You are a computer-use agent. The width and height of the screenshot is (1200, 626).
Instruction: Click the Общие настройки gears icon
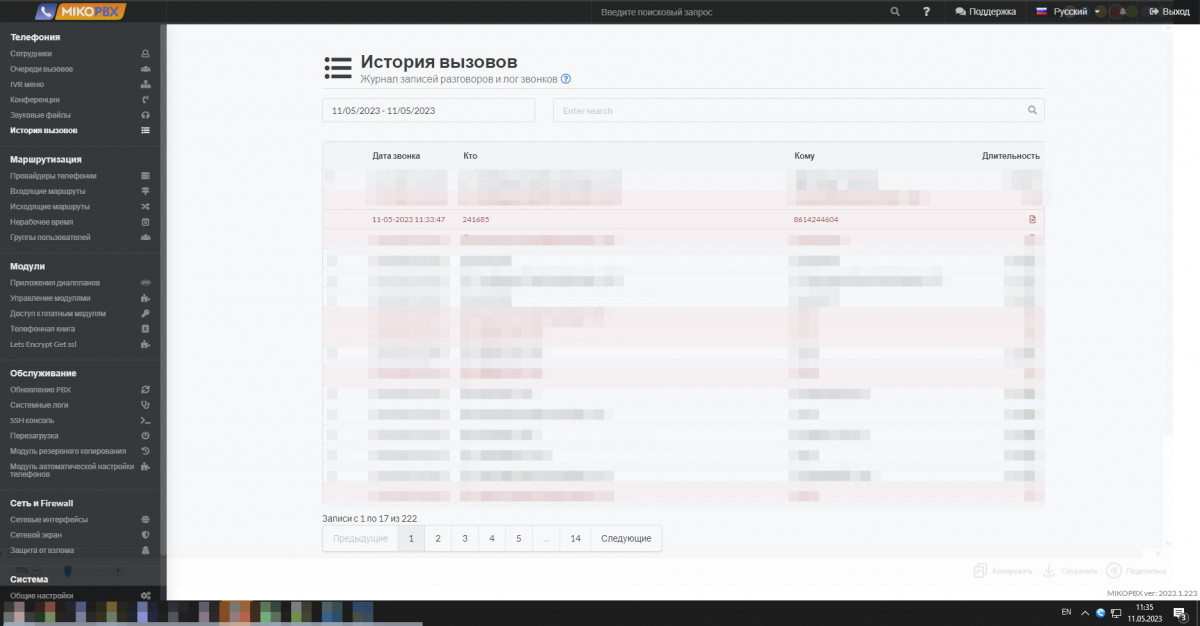(x=146, y=596)
